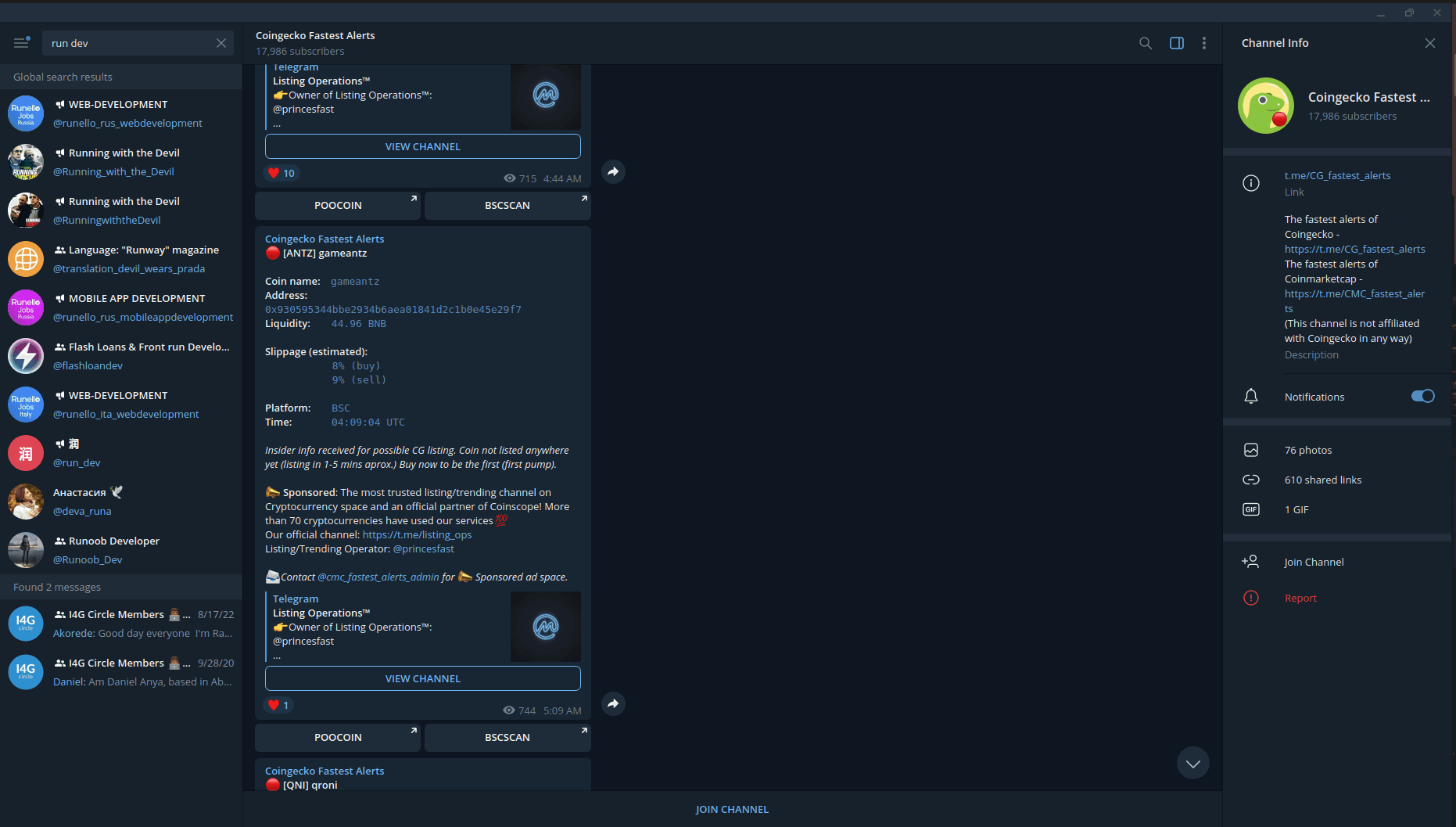Screen dimensions: 1456x827
Task: Close the Channel Info panel
Action: [1430, 43]
